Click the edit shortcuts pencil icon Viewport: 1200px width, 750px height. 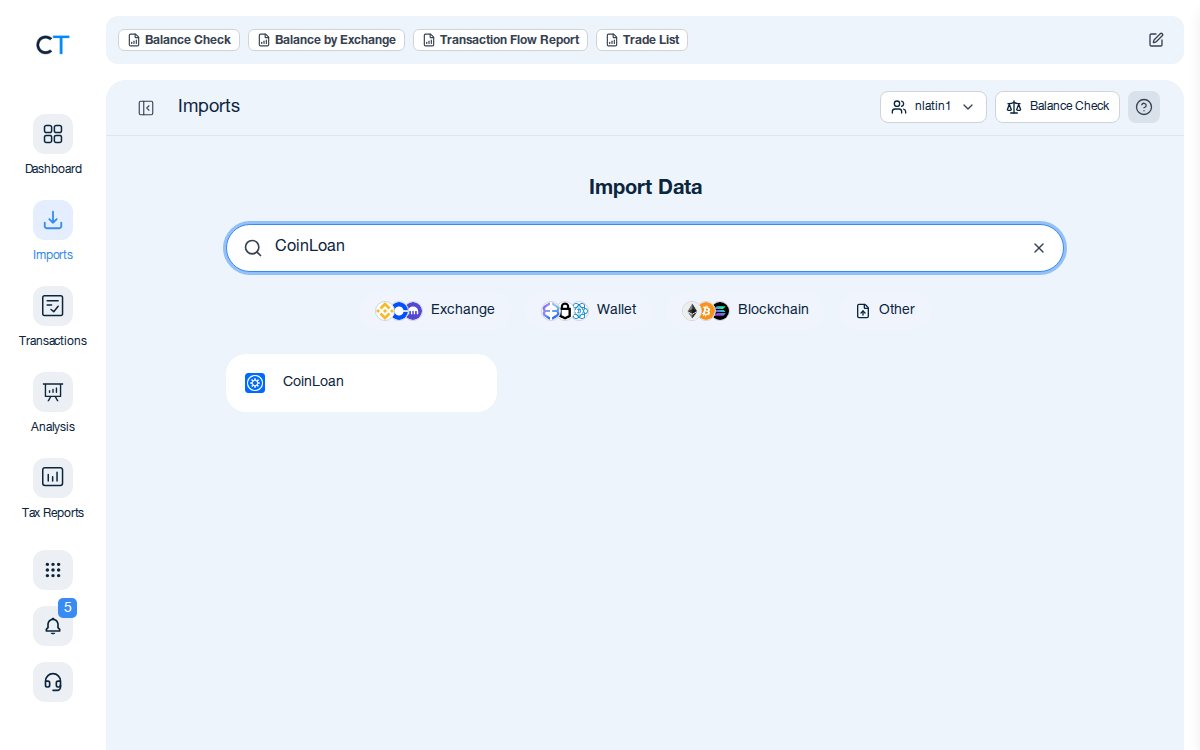click(1156, 40)
